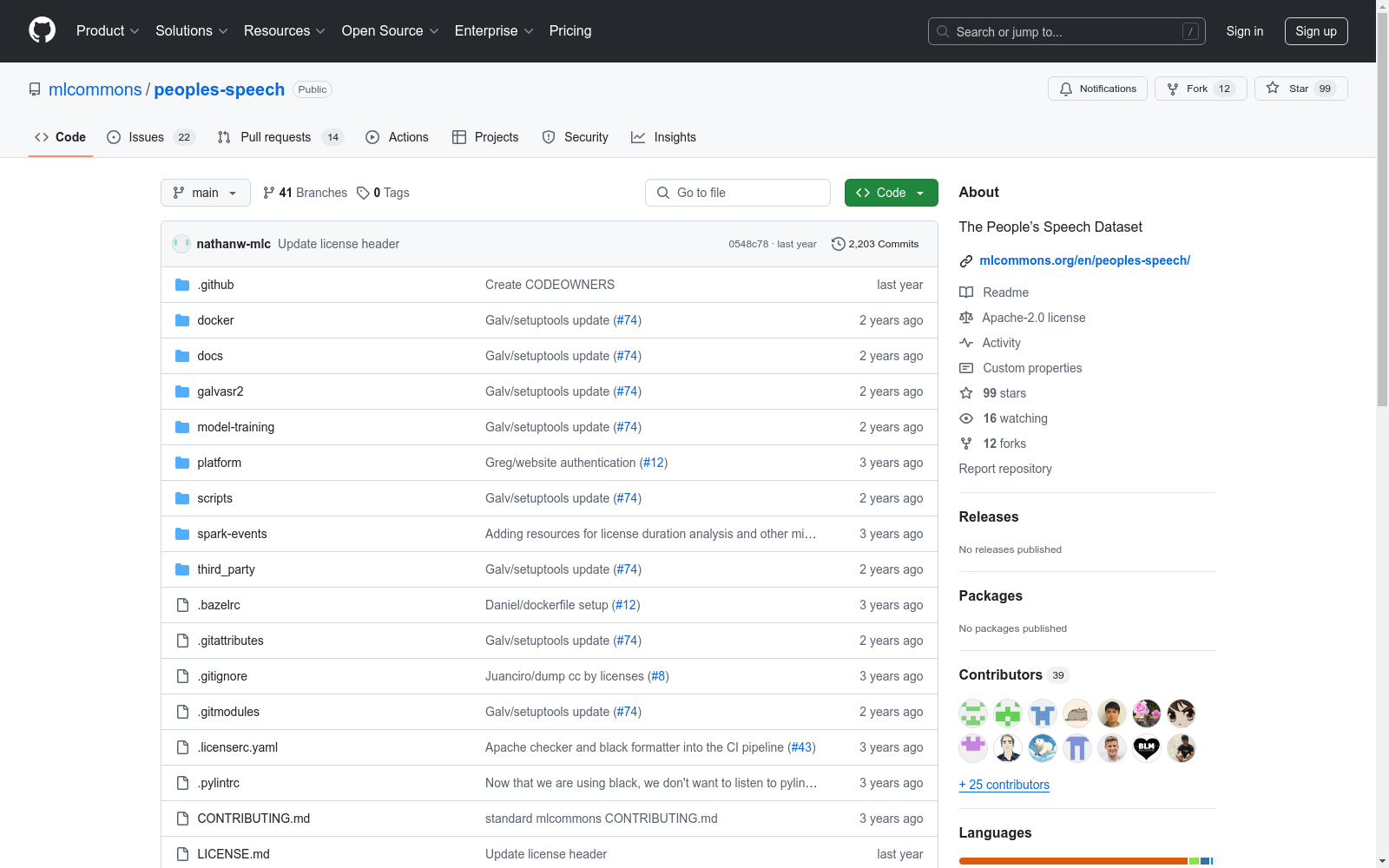Viewport: 1389px width, 868px height.
Task: Click the Search or jump to field
Action: pos(1067,31)
